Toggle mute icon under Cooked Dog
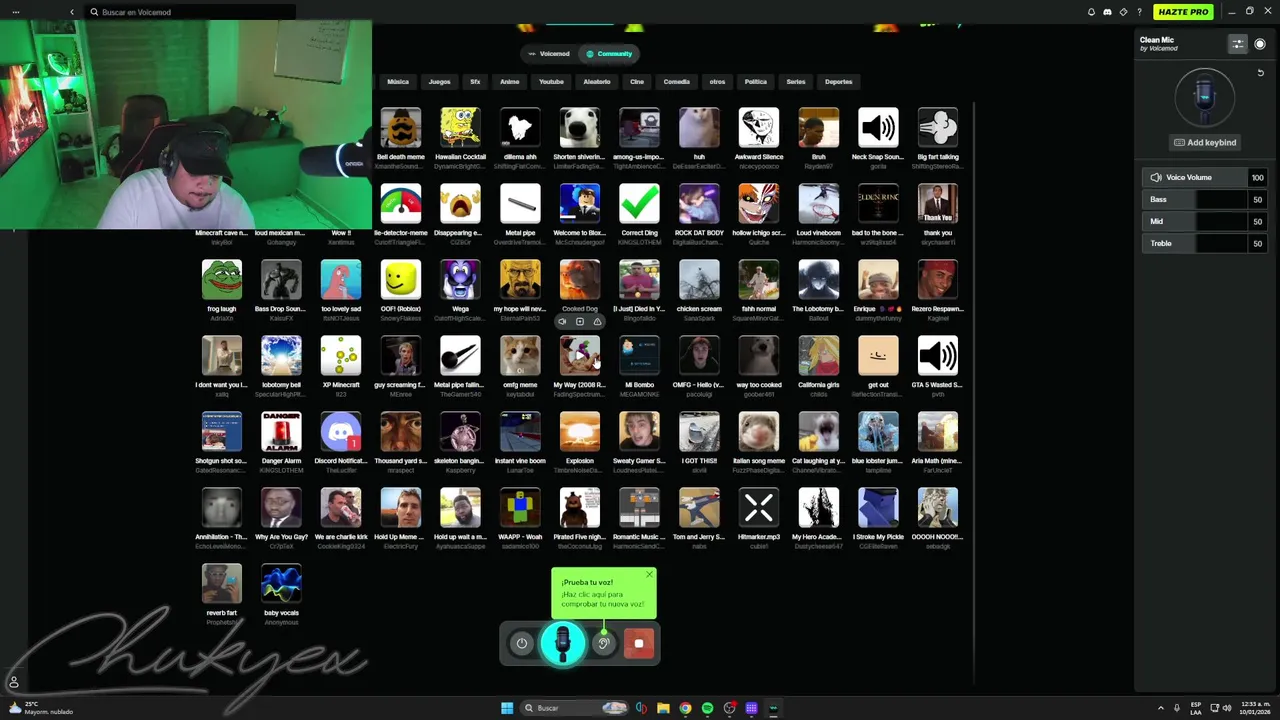 click(562, 322)
